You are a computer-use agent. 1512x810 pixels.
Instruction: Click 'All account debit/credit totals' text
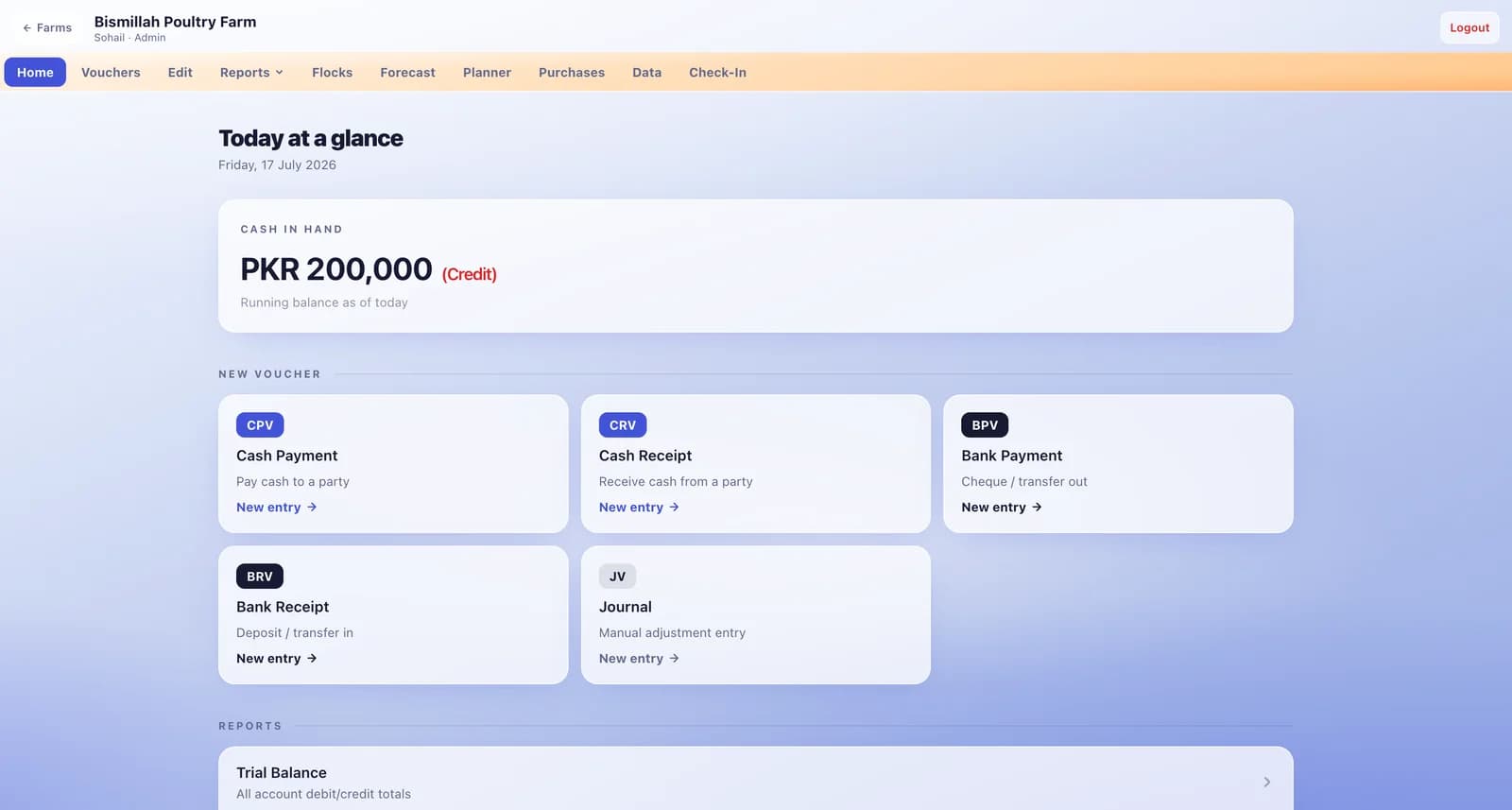point(323,794)
